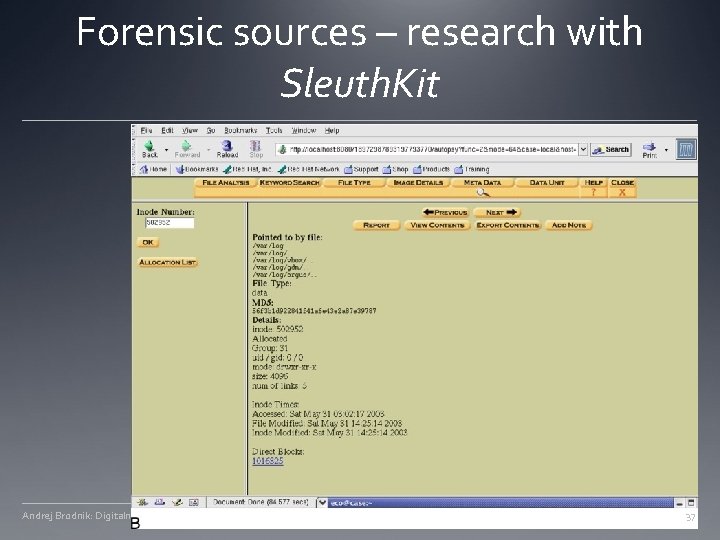Switch to the File Type tab
This screenshot has height=540, width=720.
[354, 183]
